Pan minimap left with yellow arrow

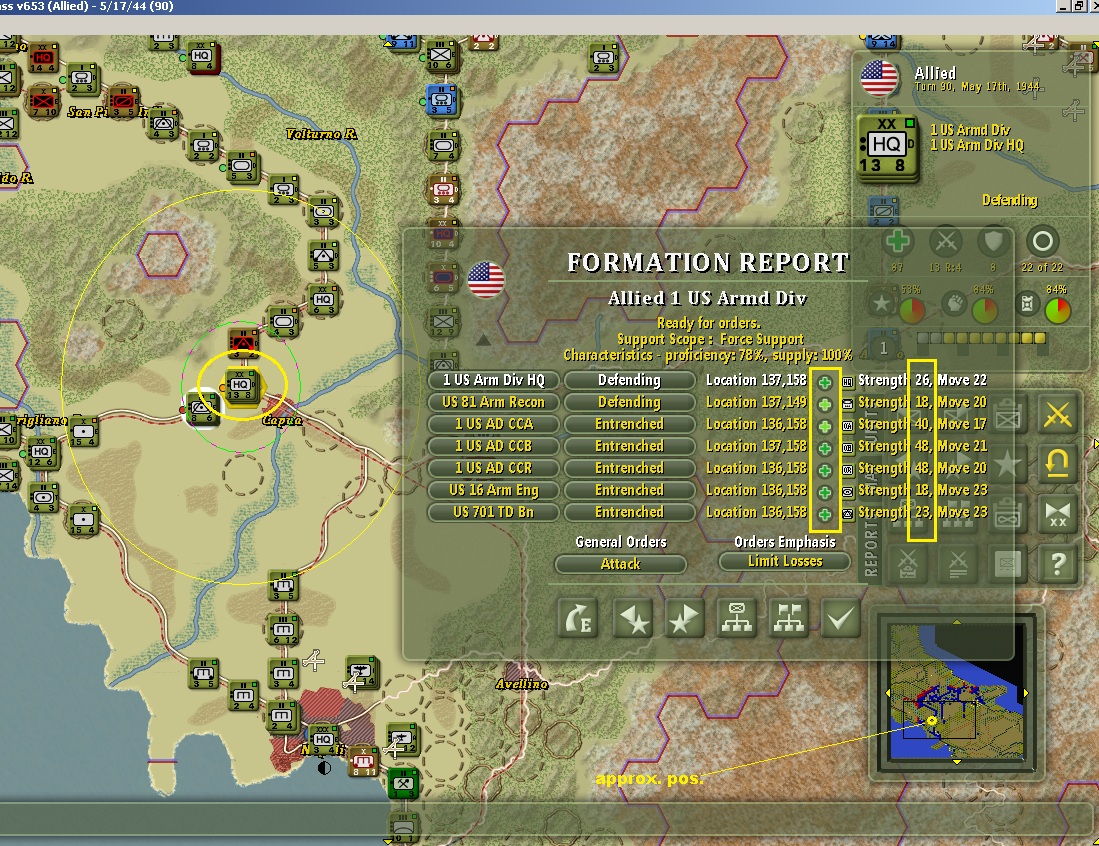pyautogui.click(x=888, y=693)
